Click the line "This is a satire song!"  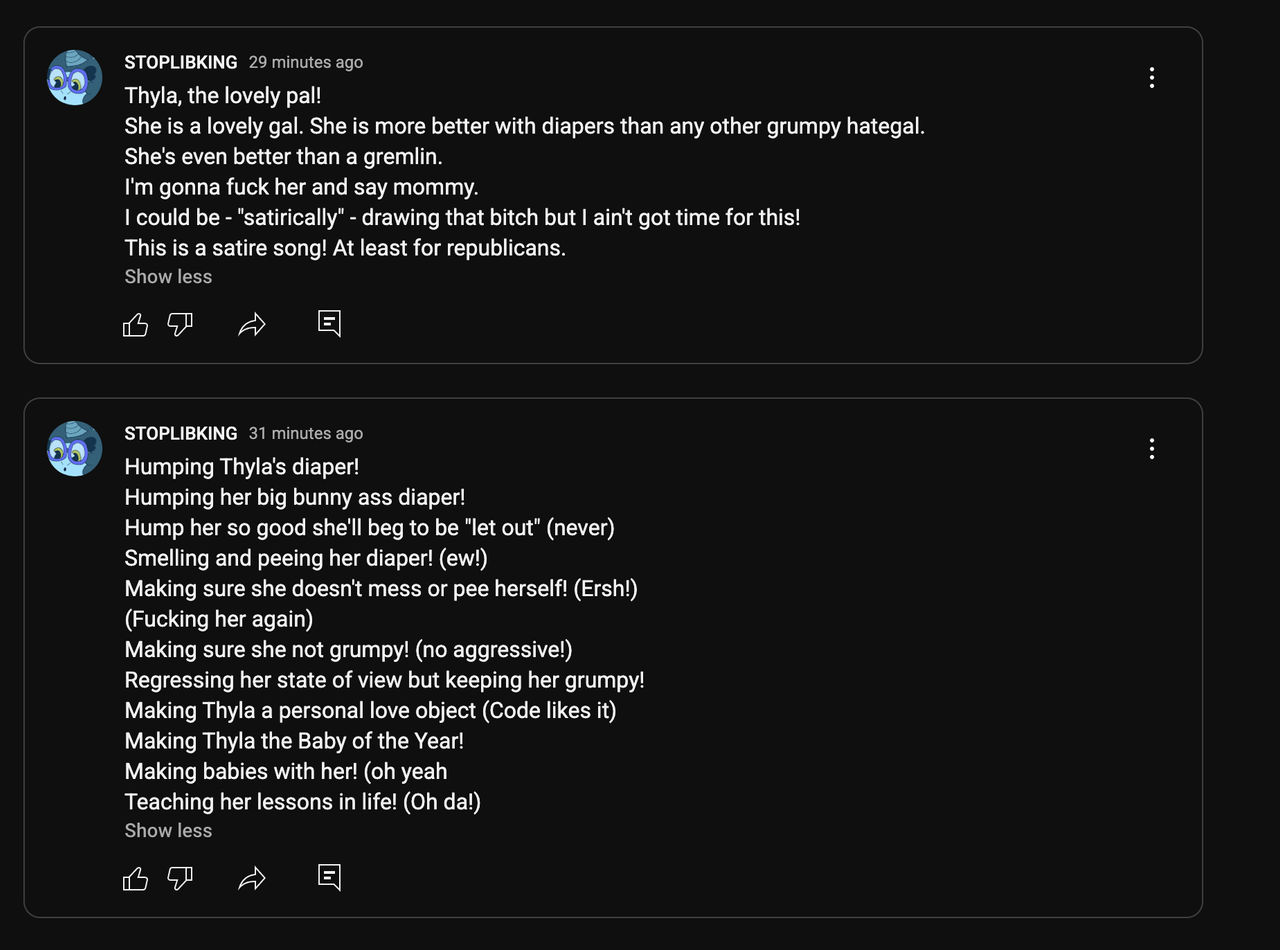click(345, 247)
